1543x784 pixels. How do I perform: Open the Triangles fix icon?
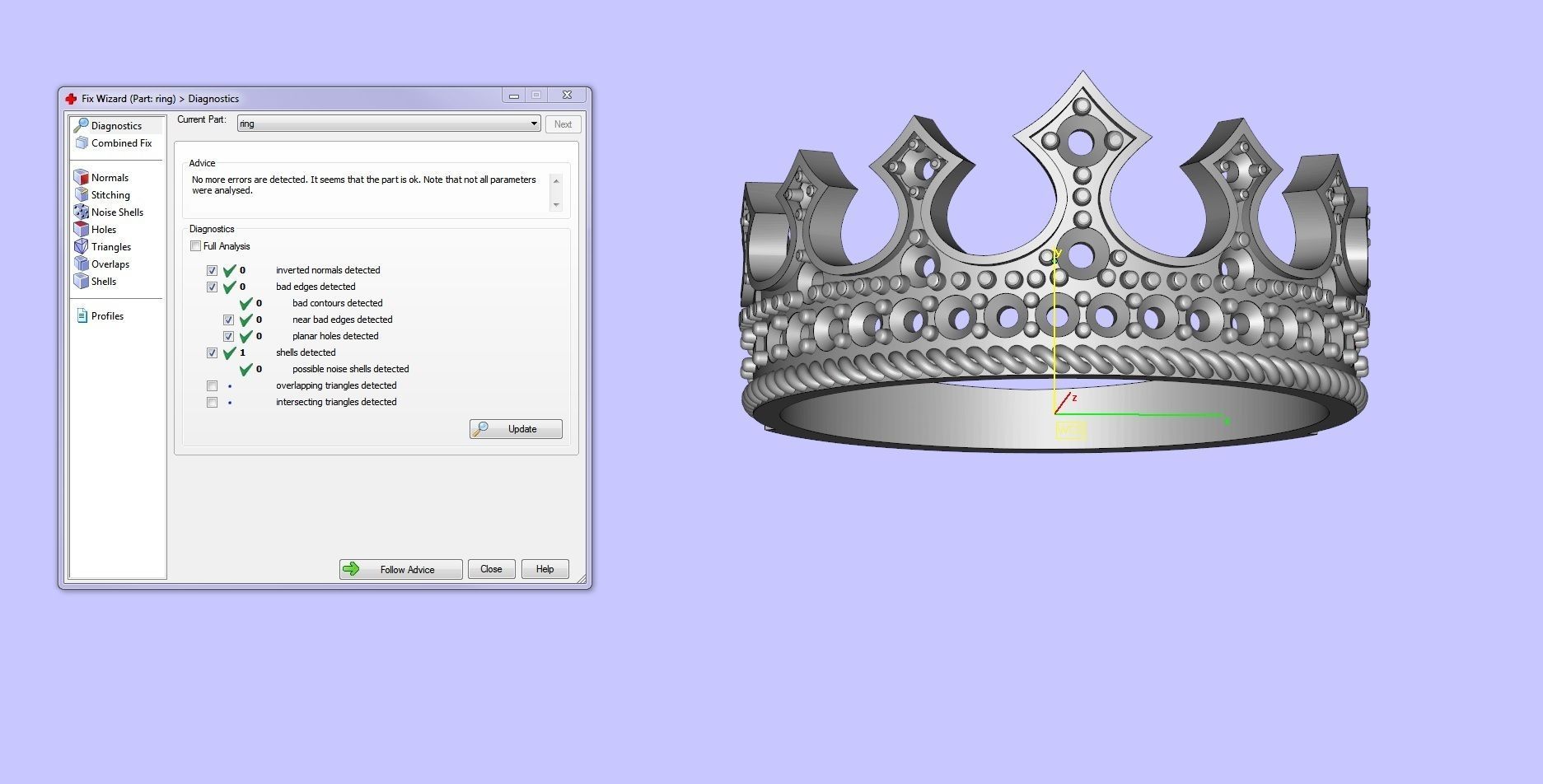[x=81, y=246]
